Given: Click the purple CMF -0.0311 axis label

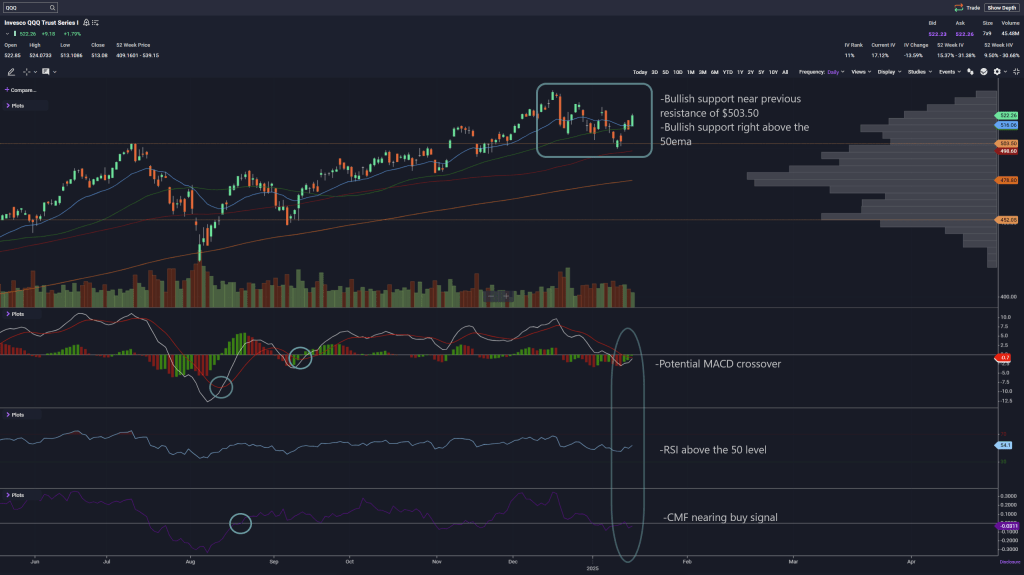Looking at the screenshot, I should [1008, 525].
